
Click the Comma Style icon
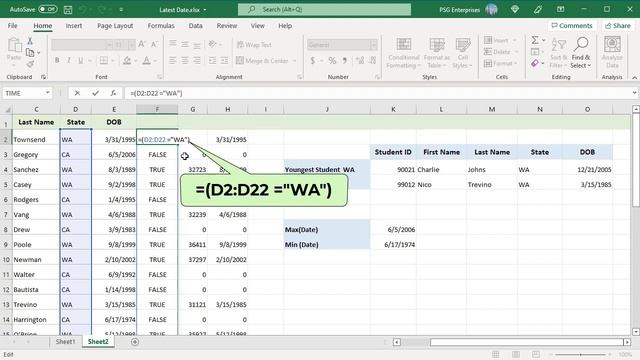click(x=345, y=61)
